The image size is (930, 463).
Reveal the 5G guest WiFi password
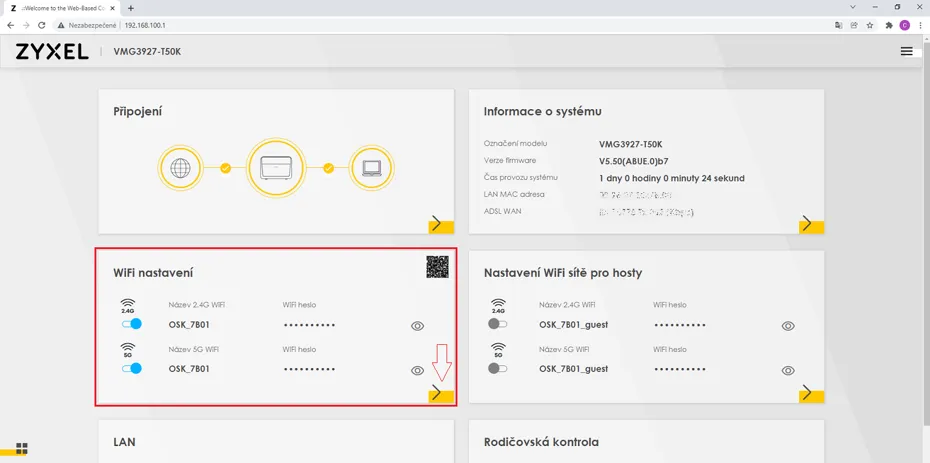point(788,371)
